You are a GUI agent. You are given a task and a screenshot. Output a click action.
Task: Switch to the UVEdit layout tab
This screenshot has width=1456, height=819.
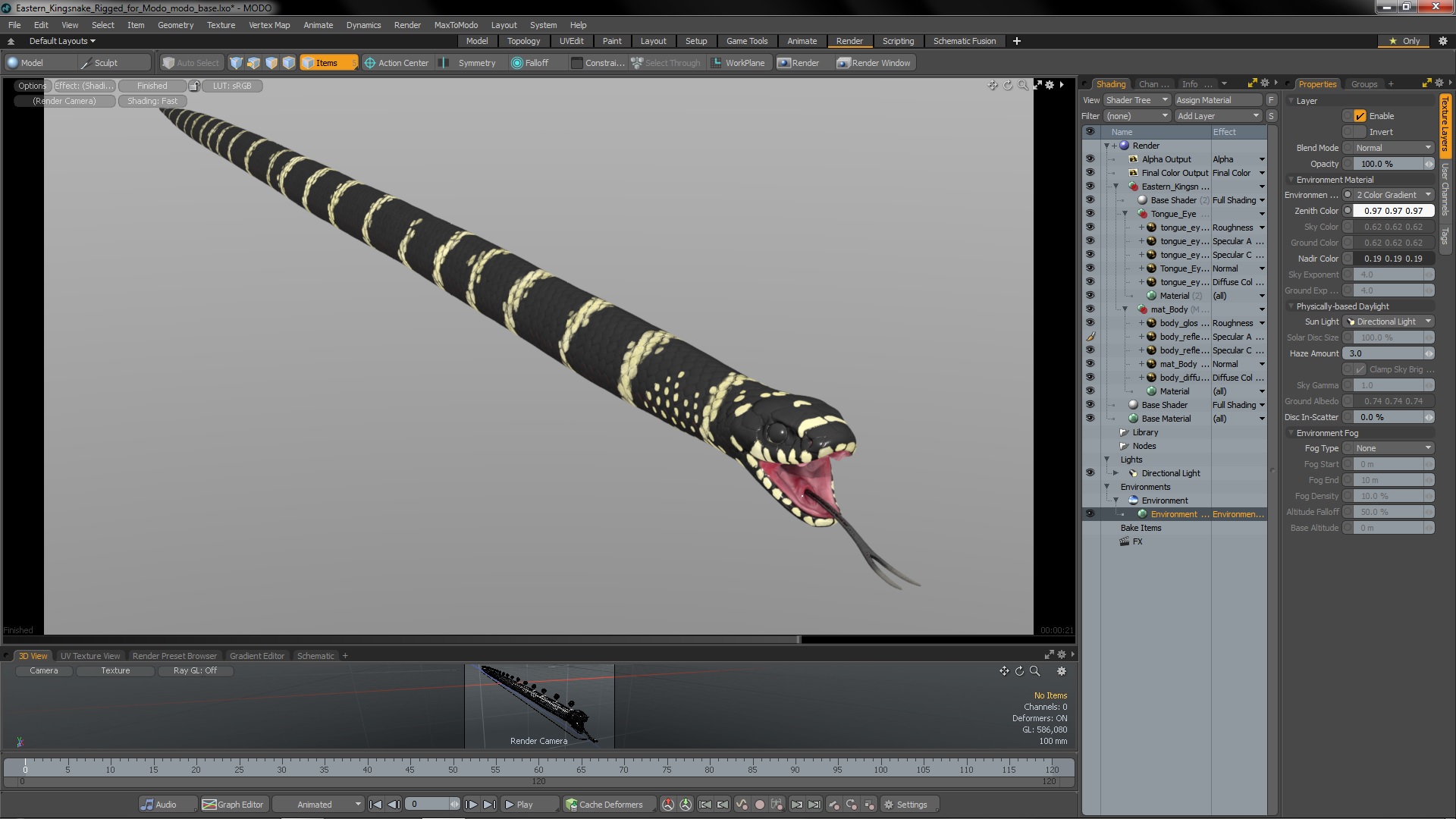[571, 41]
